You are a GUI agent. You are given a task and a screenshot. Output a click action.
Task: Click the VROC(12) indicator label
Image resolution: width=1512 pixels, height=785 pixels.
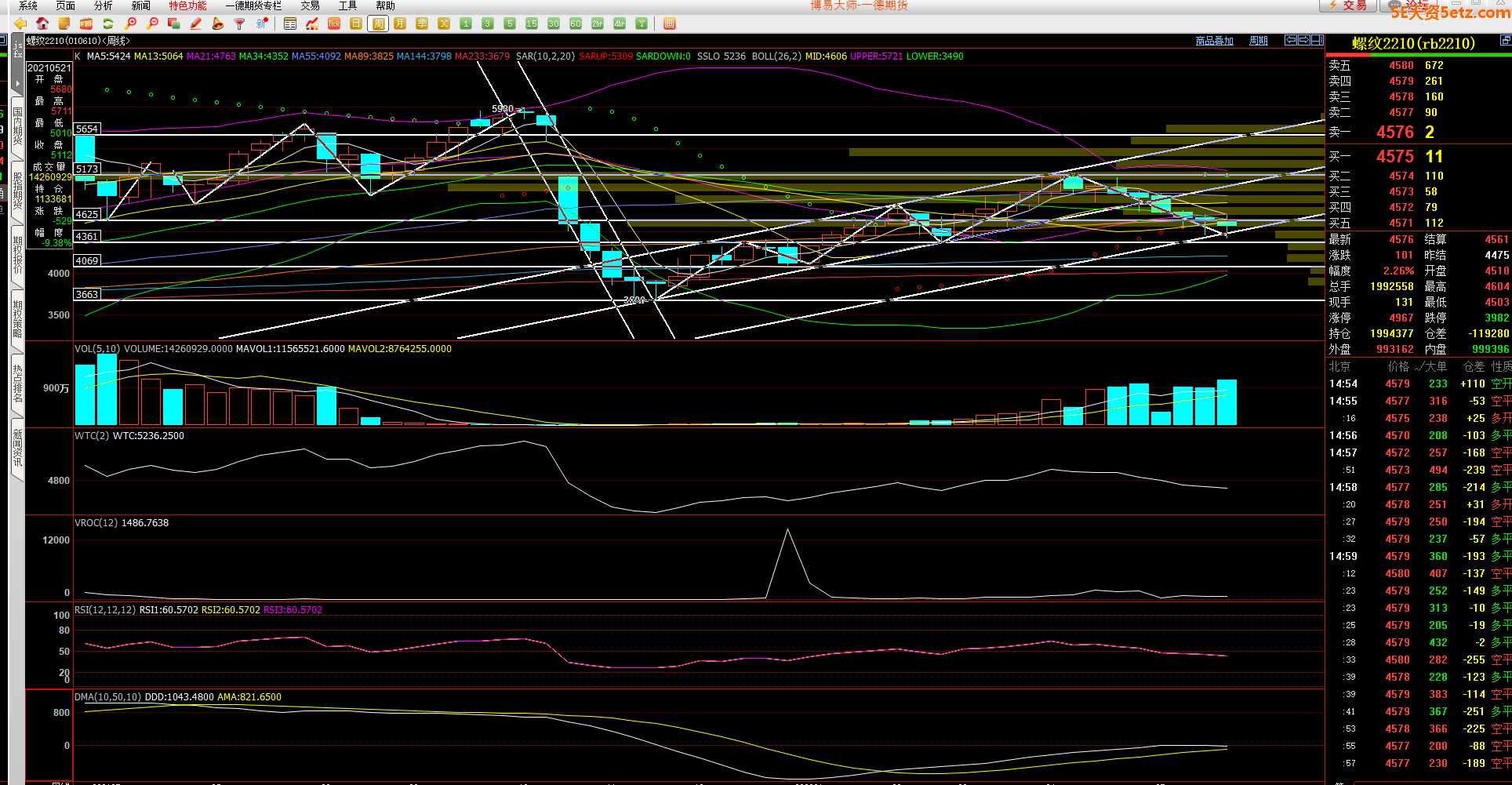[96, 523]
